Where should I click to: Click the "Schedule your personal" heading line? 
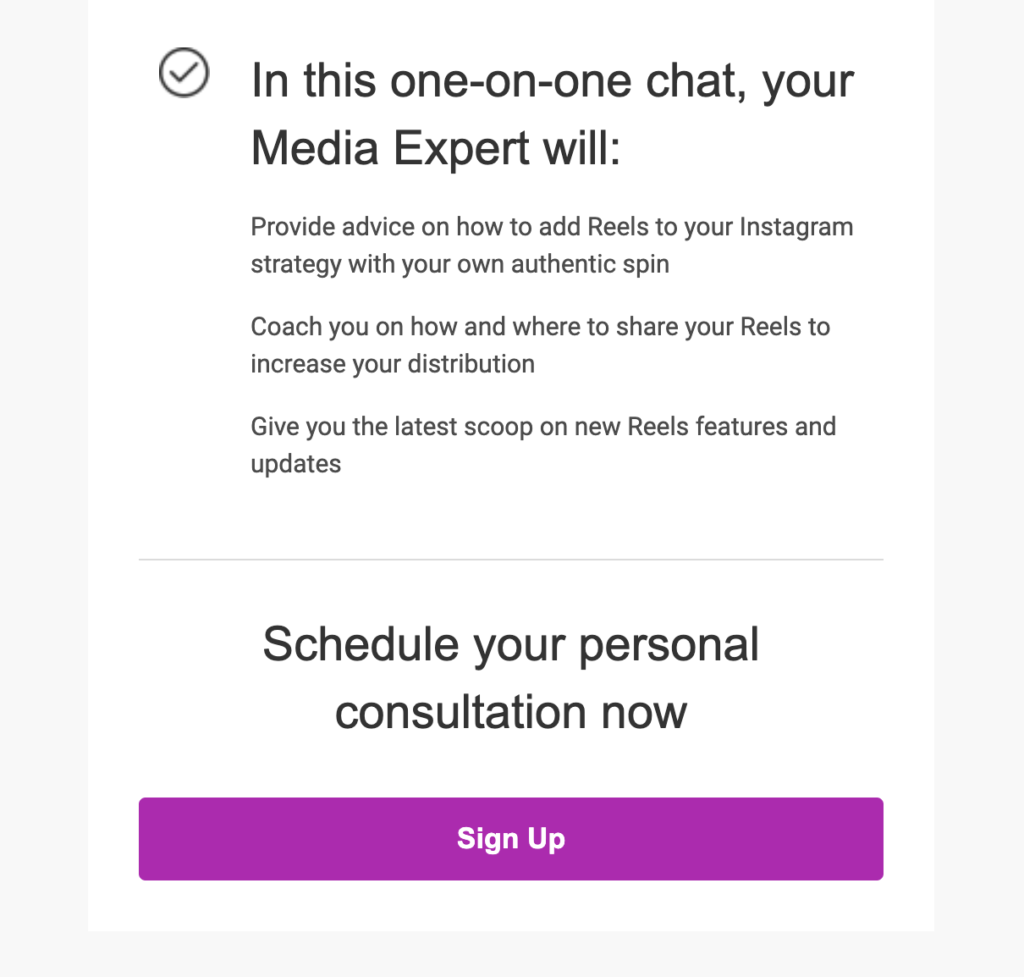click(511, 645)
